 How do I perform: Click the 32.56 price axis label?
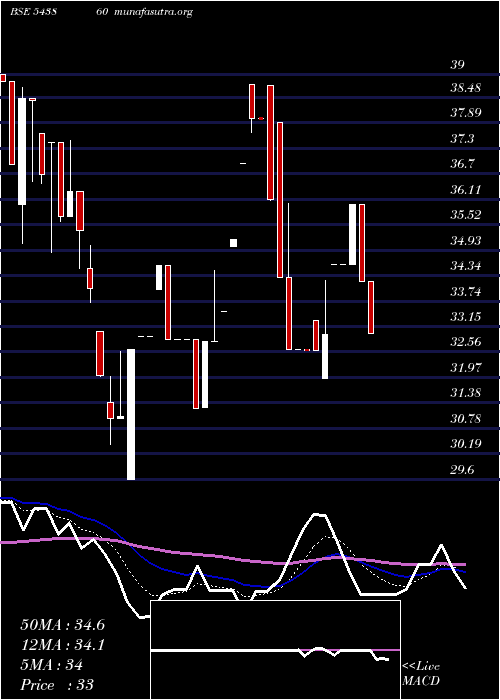(465, 342)
